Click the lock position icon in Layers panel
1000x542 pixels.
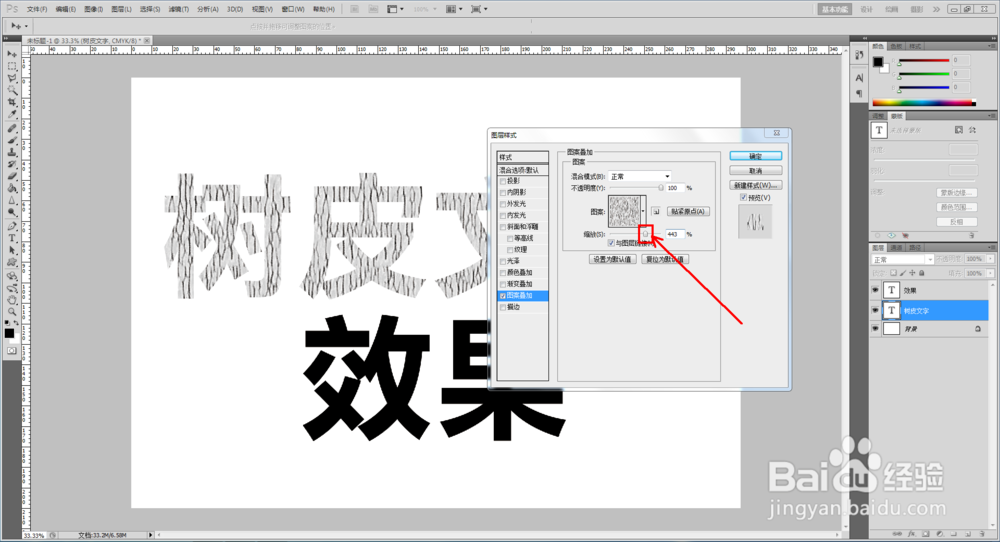pyautogui.click(x=912, y=273)
